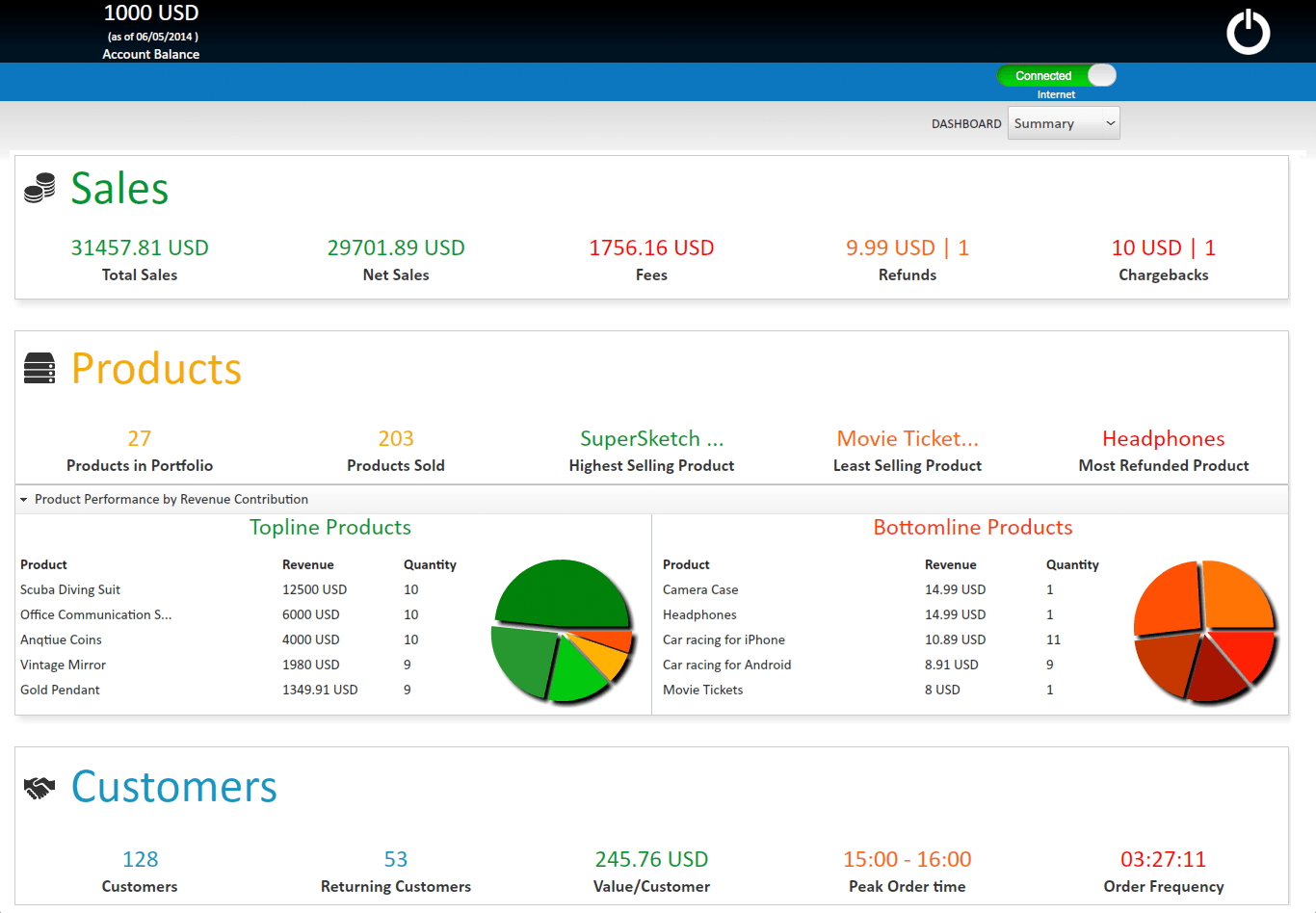Click the Sales coins stack icon
Screen dimensions: 1316x913
click(x=39, y=188)
